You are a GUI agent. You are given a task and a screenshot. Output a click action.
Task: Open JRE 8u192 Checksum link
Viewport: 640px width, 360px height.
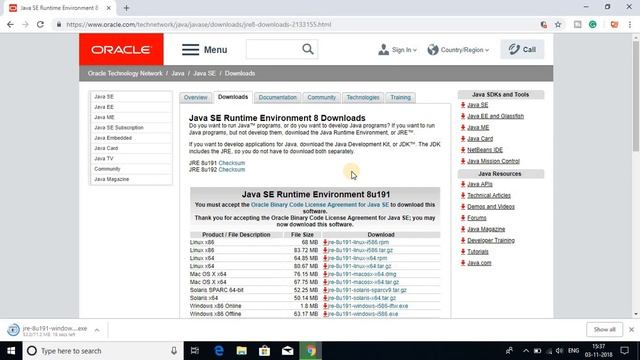tap(231, 169)
